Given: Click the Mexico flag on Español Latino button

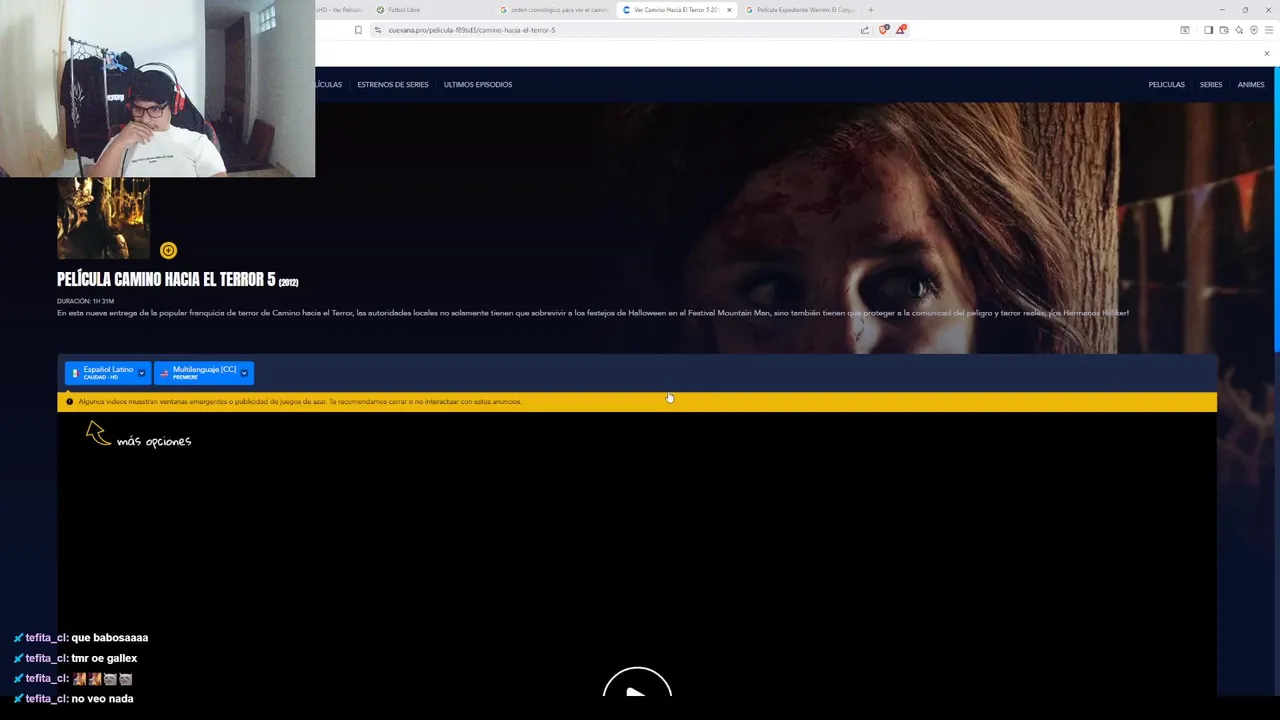Looking at the screenshot, I should pyautogui.click(x=75, y=373).
